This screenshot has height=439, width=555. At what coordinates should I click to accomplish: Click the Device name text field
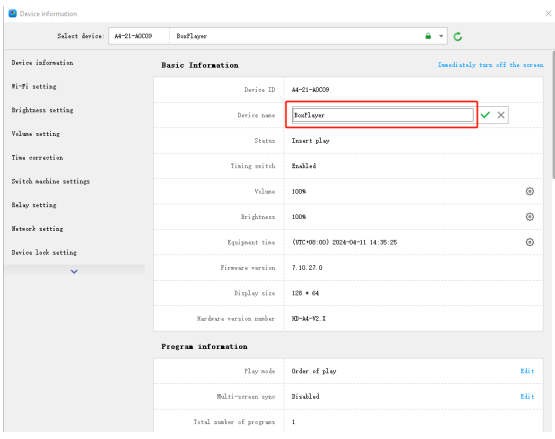pos(383,115)
